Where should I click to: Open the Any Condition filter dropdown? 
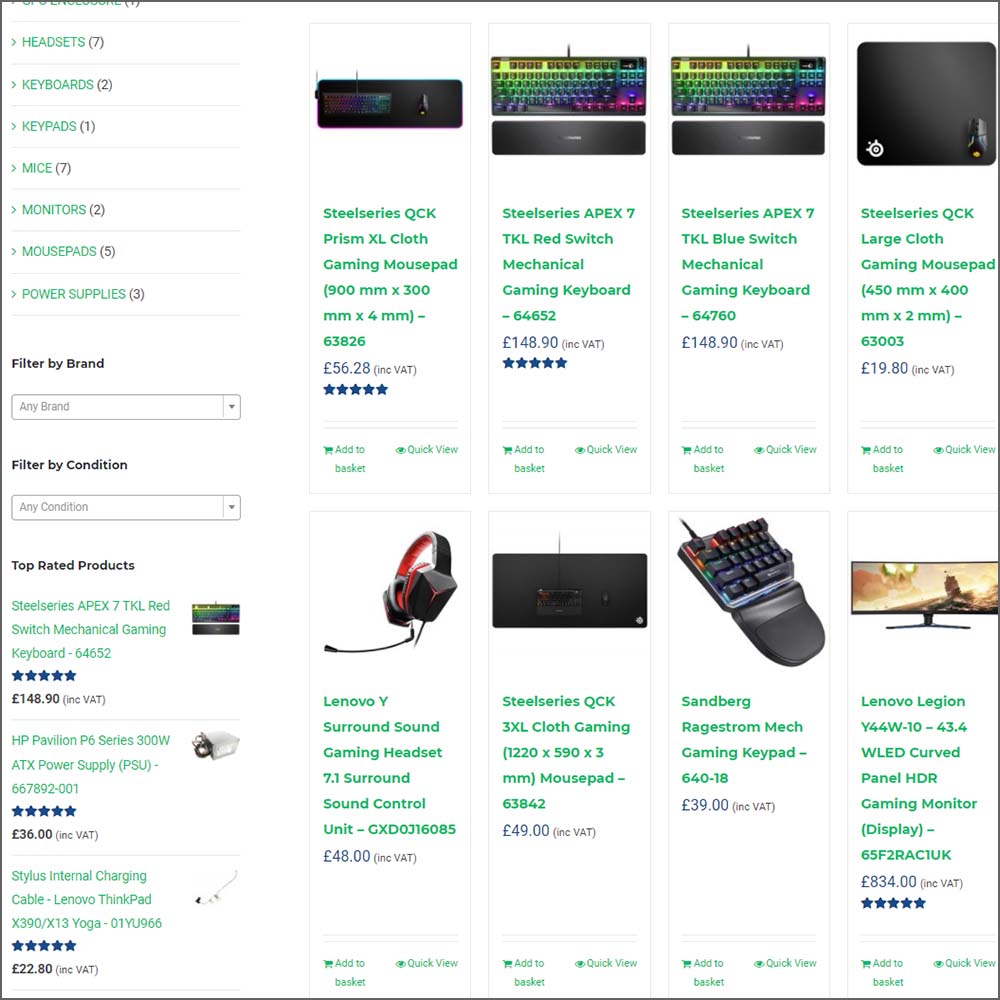pos(126,507)
